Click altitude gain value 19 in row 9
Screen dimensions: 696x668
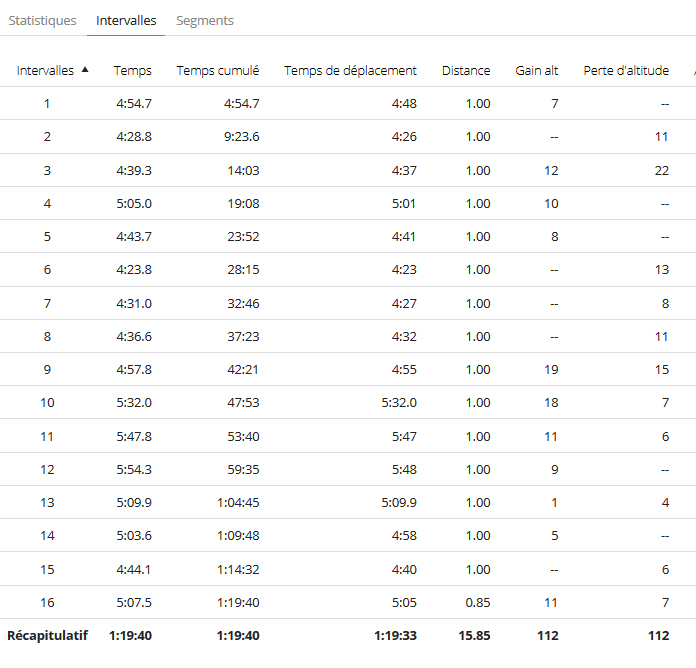[551, 369]
